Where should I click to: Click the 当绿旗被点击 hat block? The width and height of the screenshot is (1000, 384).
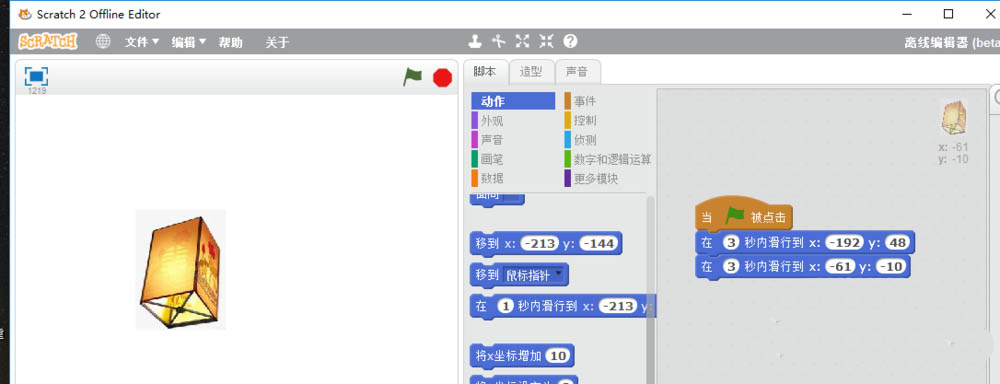pos(744,215)
